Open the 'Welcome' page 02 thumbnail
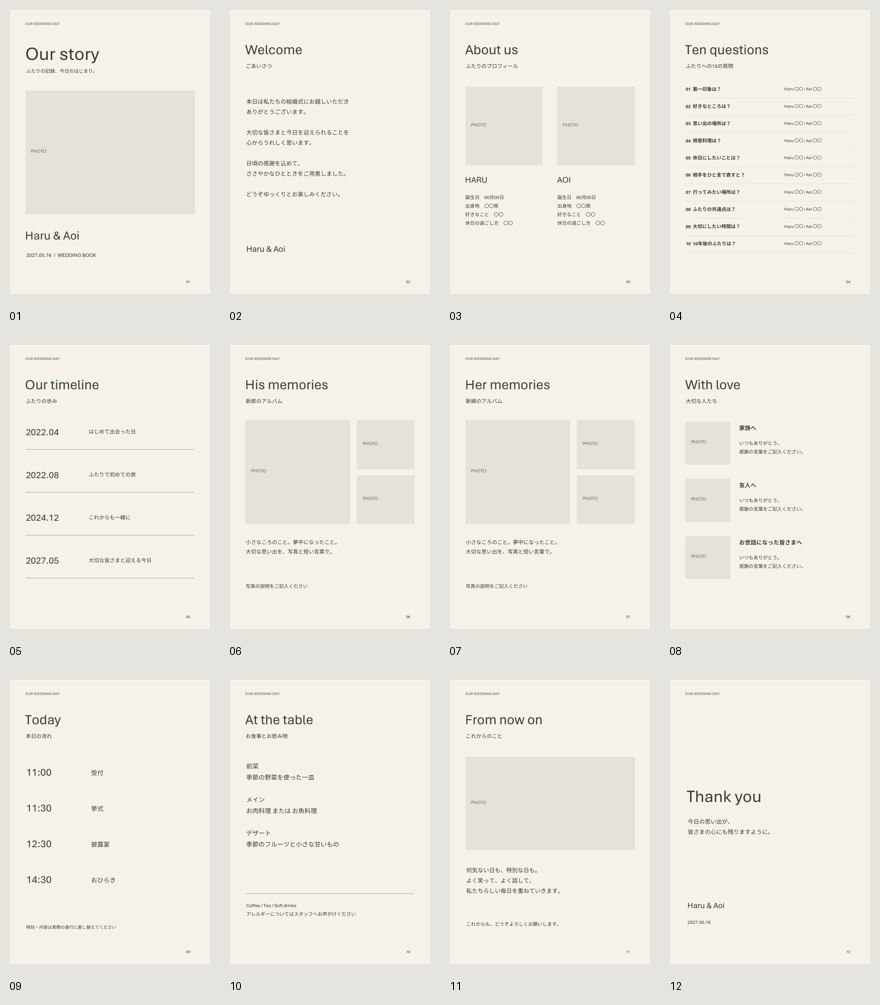Image resolution: width=880 pixels, height=1005 pixels. tap(329, 152)
